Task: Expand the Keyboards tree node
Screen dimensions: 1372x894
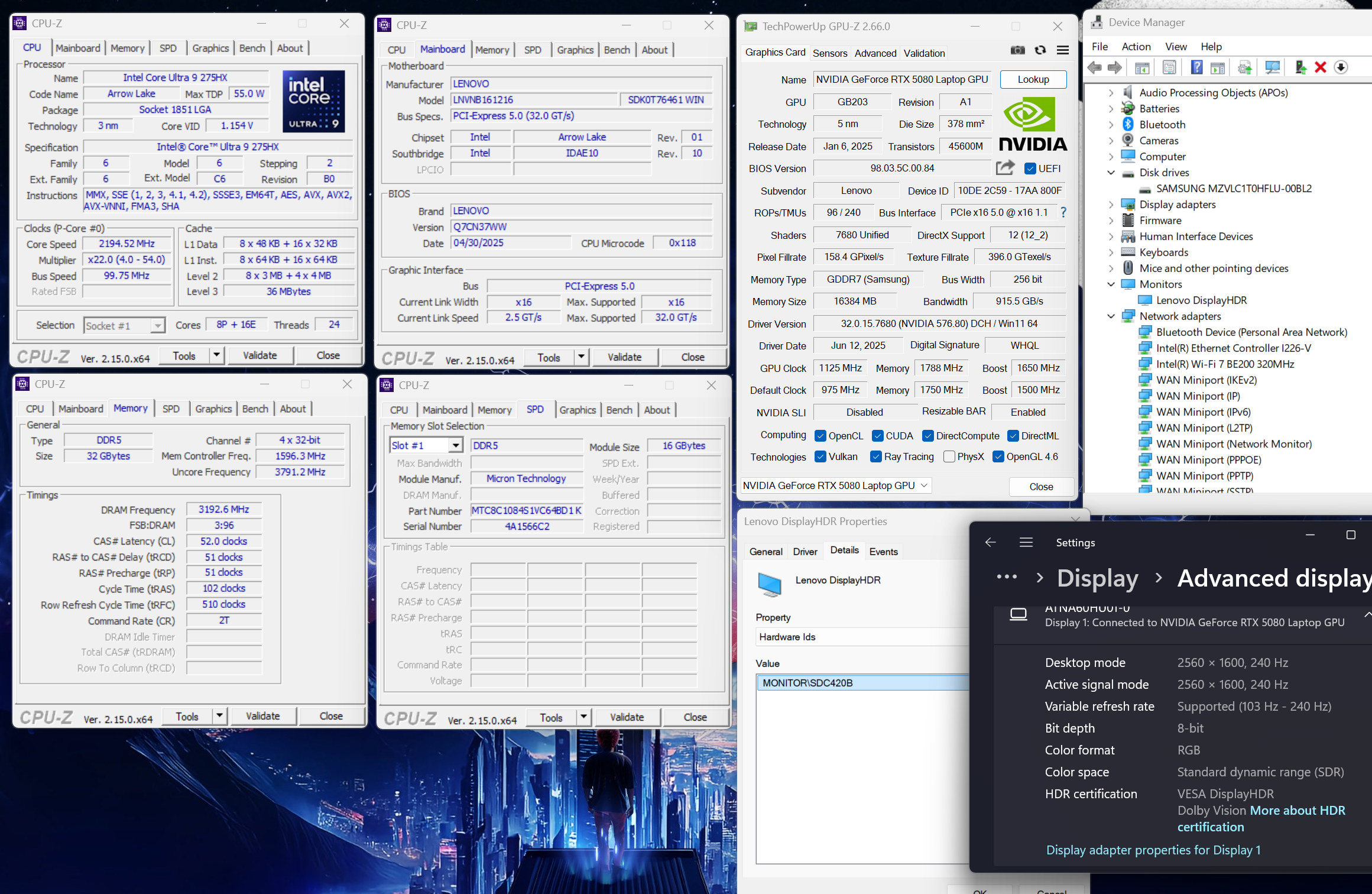Action: (1111, 252)
